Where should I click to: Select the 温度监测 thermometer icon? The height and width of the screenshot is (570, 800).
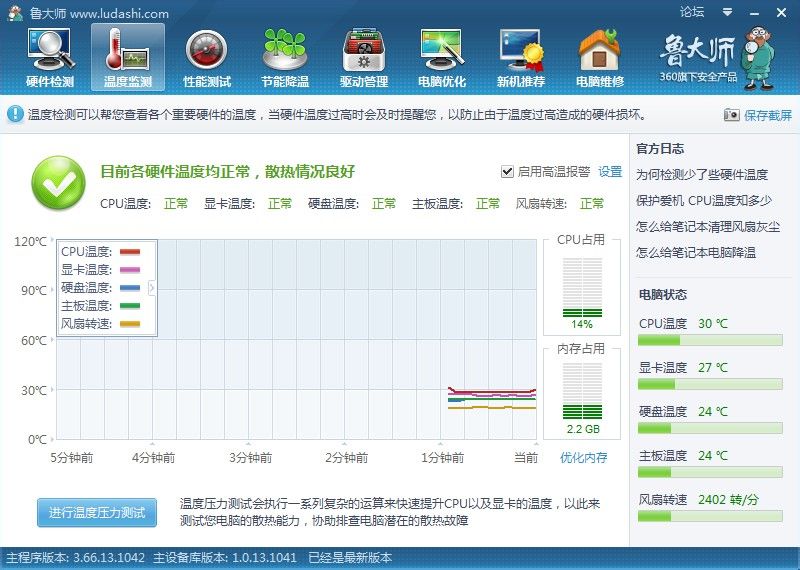(128, 57)
